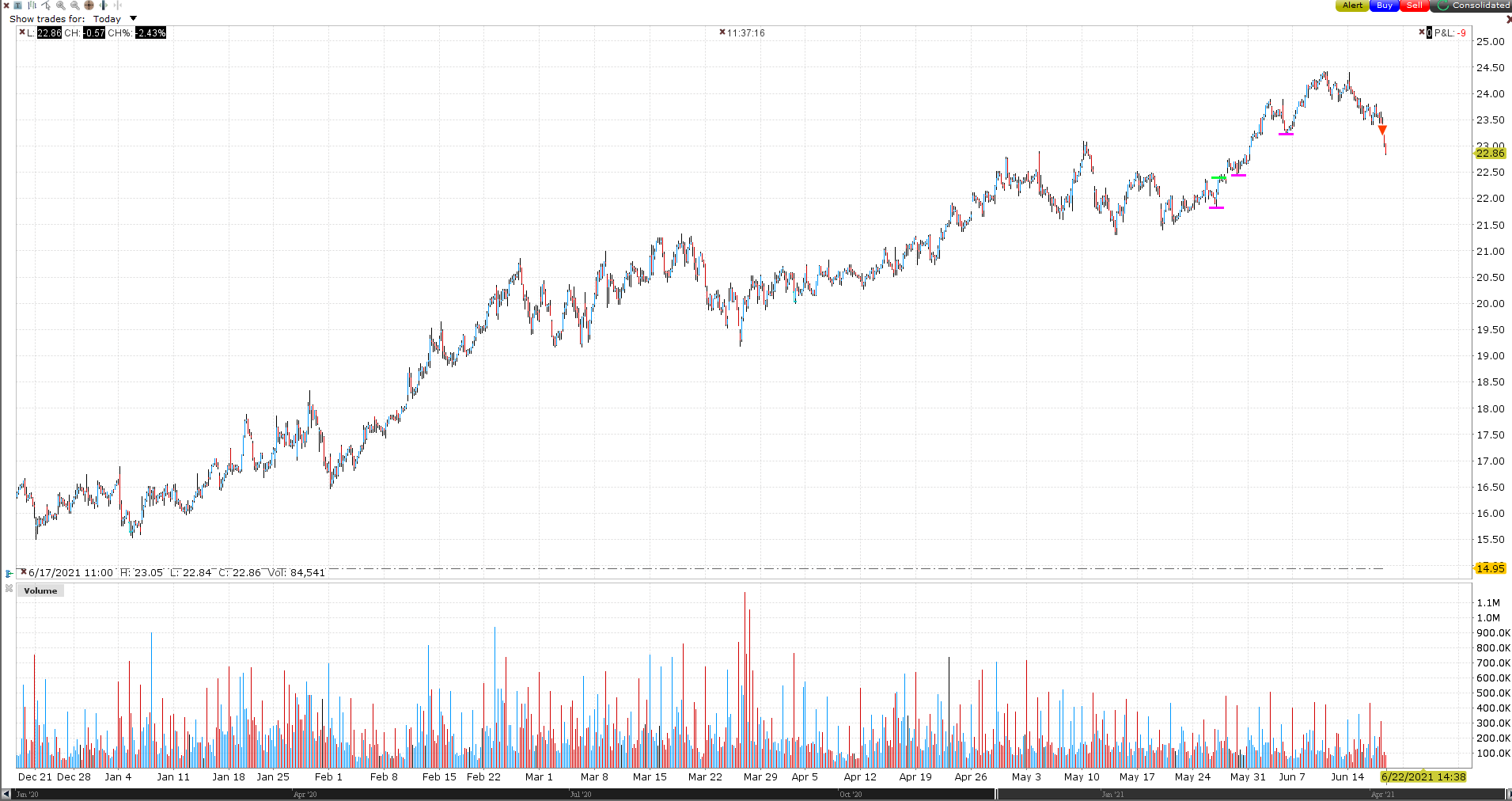Image resolution: width=1512 pixels, height=801 pixels.
Task: Click the red sell arrow trade marker
Action: click(x=1382, y=130)
